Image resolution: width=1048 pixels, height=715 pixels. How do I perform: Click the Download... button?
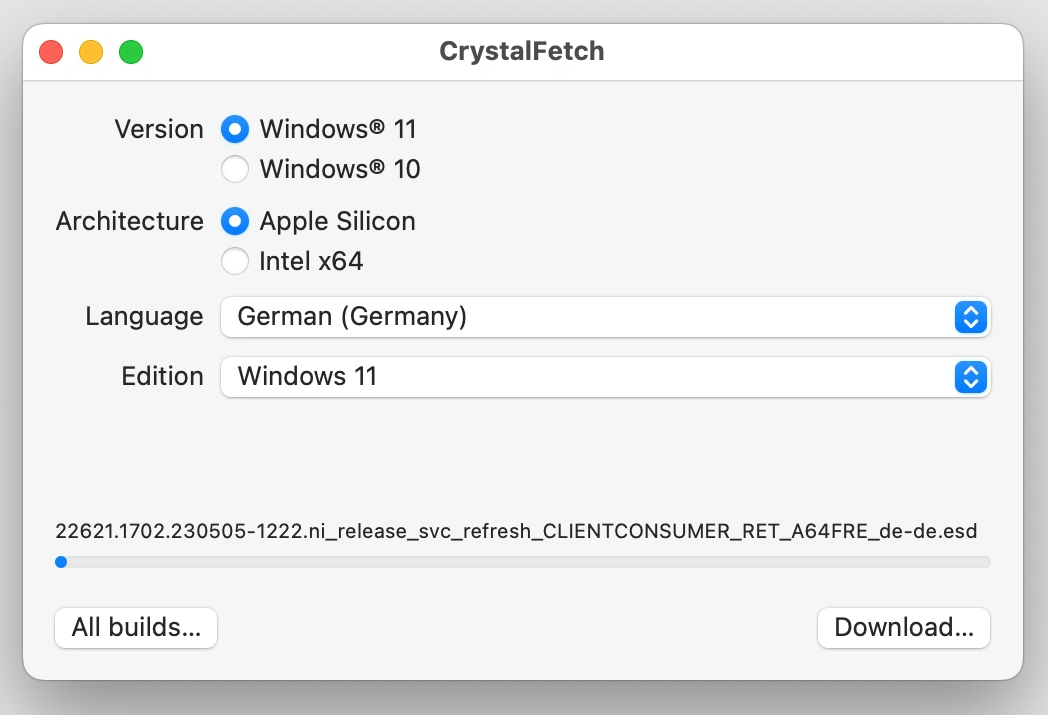click(x=904, y=628)
